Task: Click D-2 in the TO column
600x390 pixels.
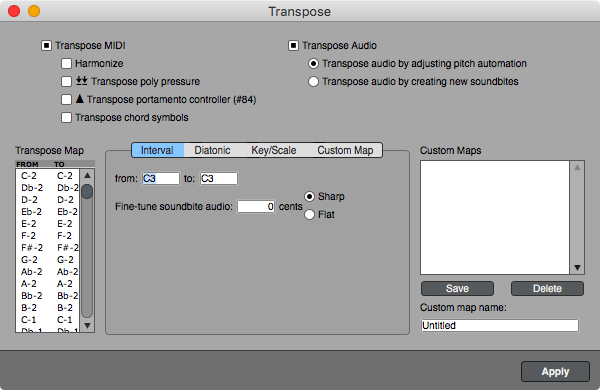Action: pyautogui.click(x=65, y=200)
